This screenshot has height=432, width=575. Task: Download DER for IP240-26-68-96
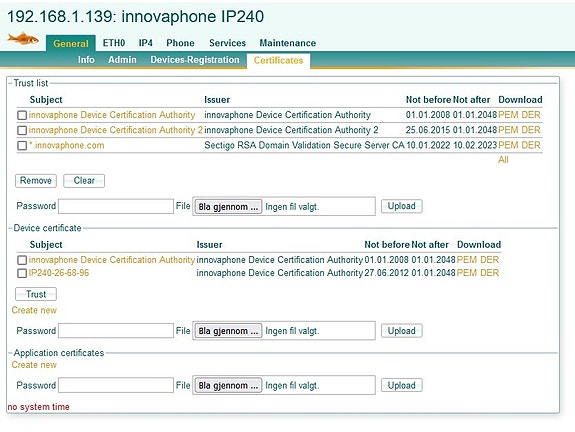(490, 273)
